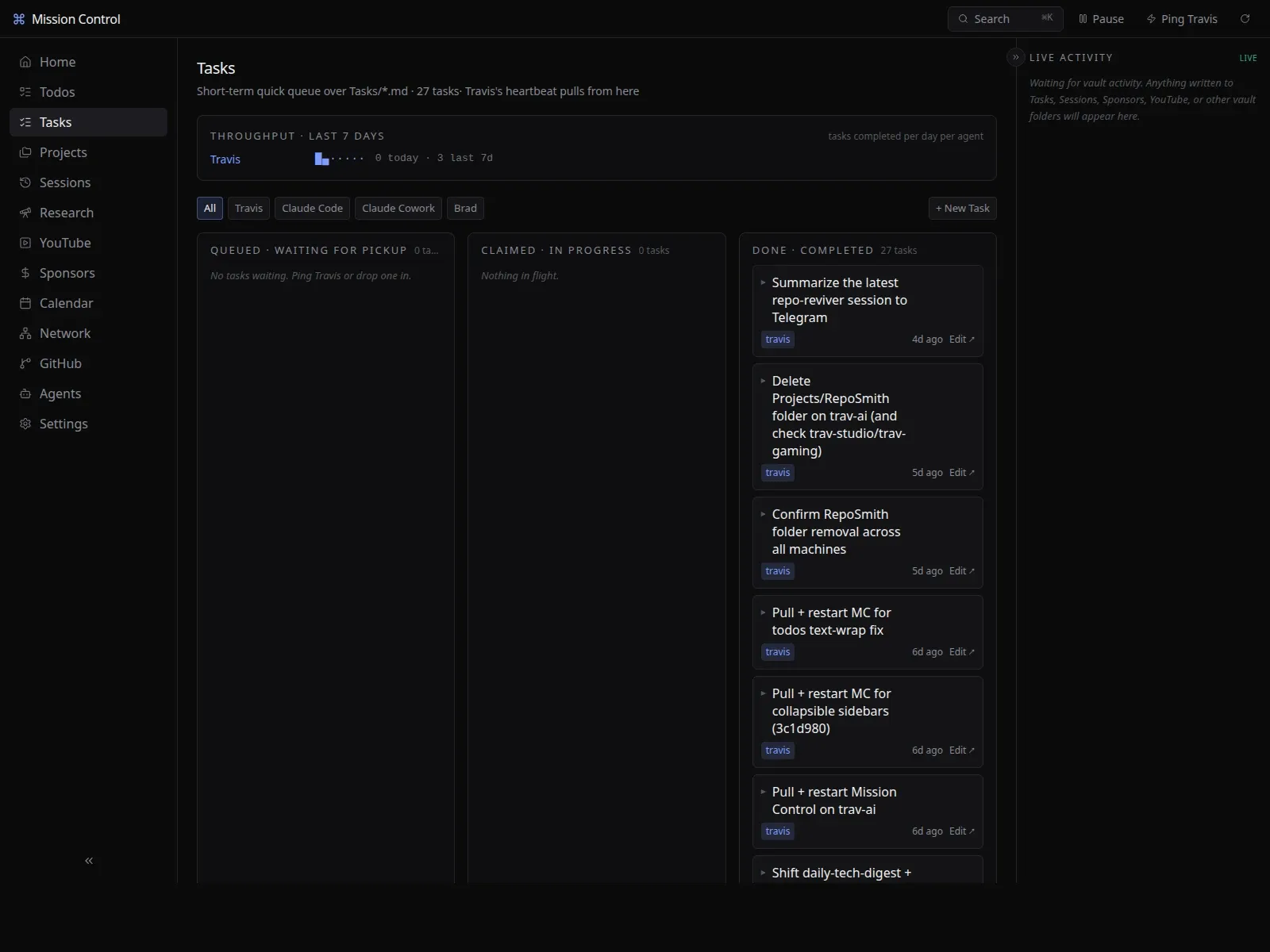Click travis tag on Summarize repo-reviver task
1270x952 pixels.
click(x=778, y=340)
